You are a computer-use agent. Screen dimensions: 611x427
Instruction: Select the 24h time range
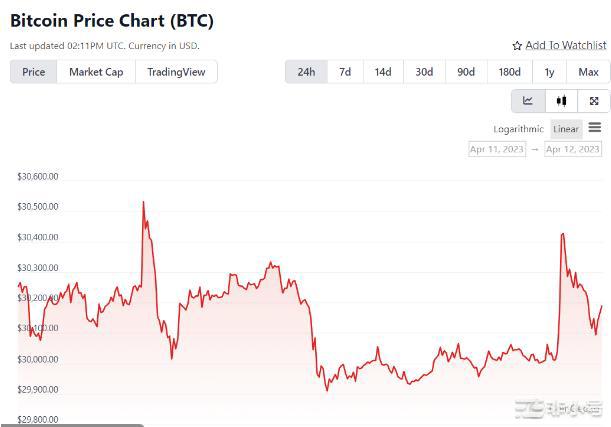306,72
